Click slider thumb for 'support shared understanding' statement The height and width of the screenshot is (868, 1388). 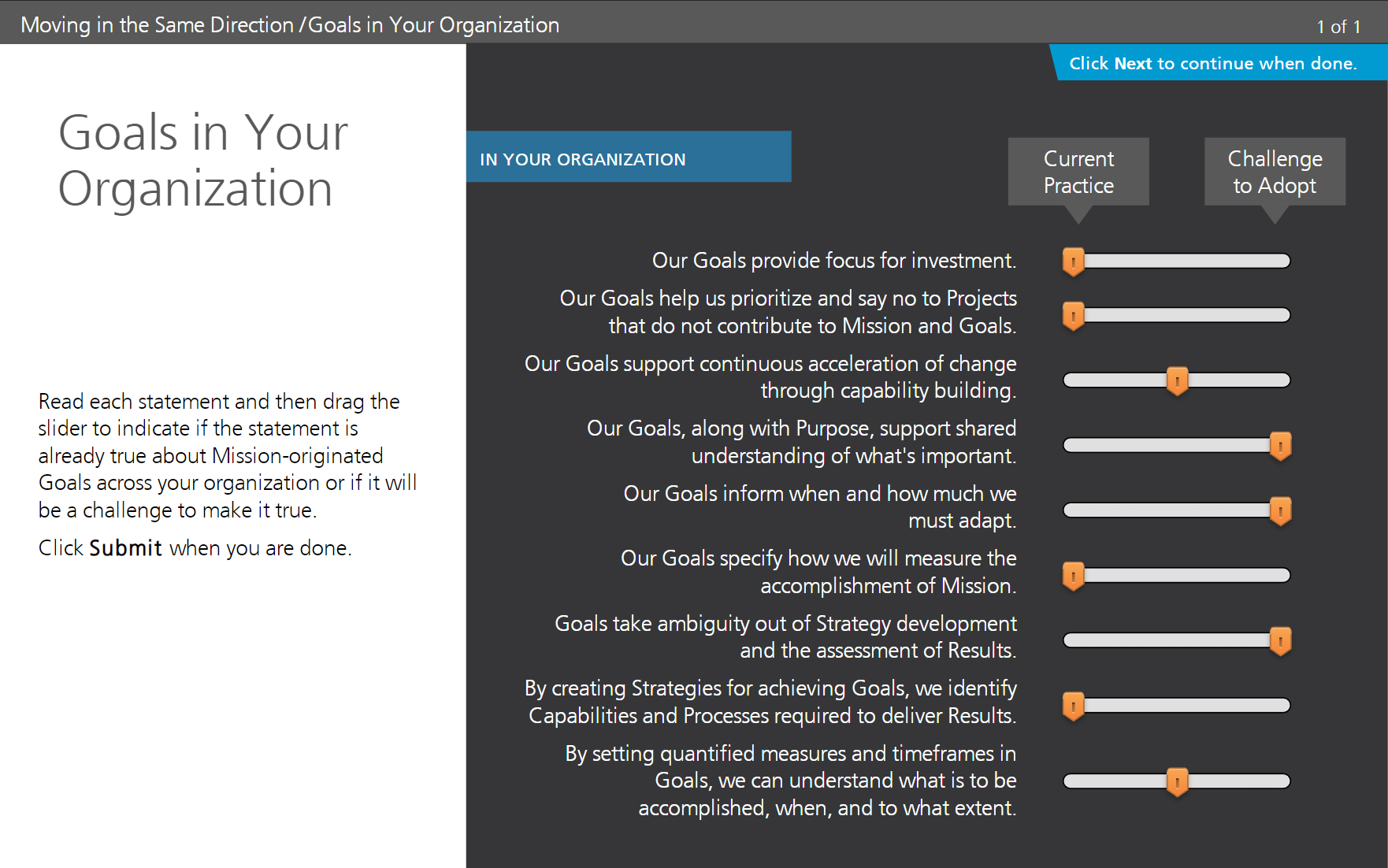1281,446
